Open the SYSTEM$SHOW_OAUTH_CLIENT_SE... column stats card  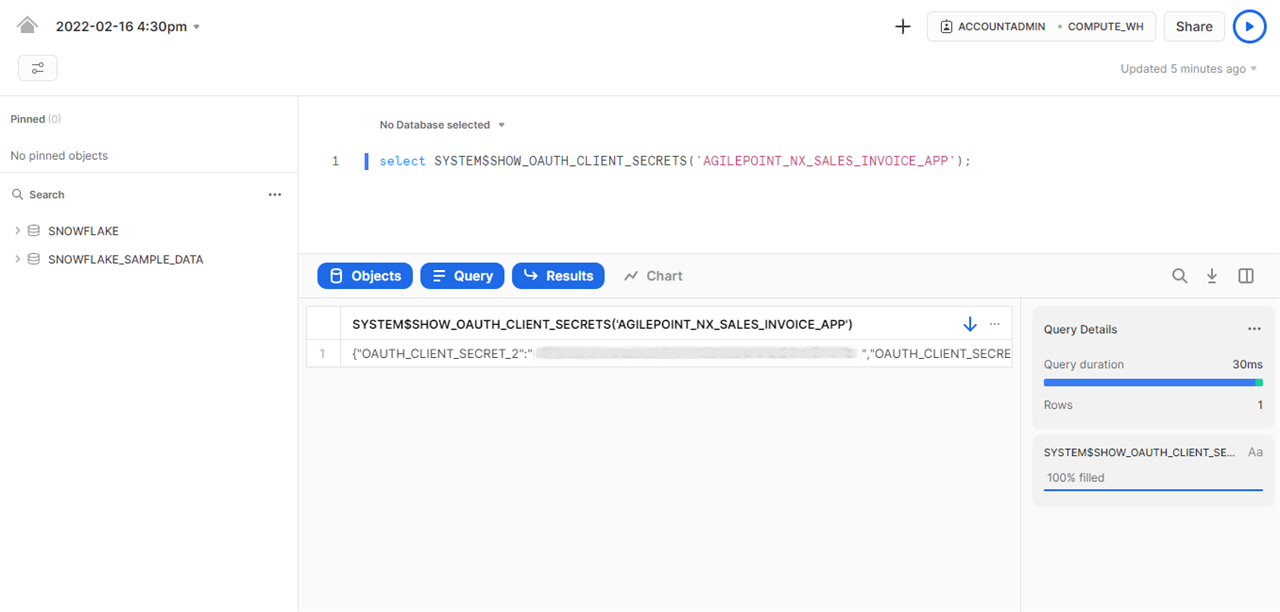(1153, 471)
